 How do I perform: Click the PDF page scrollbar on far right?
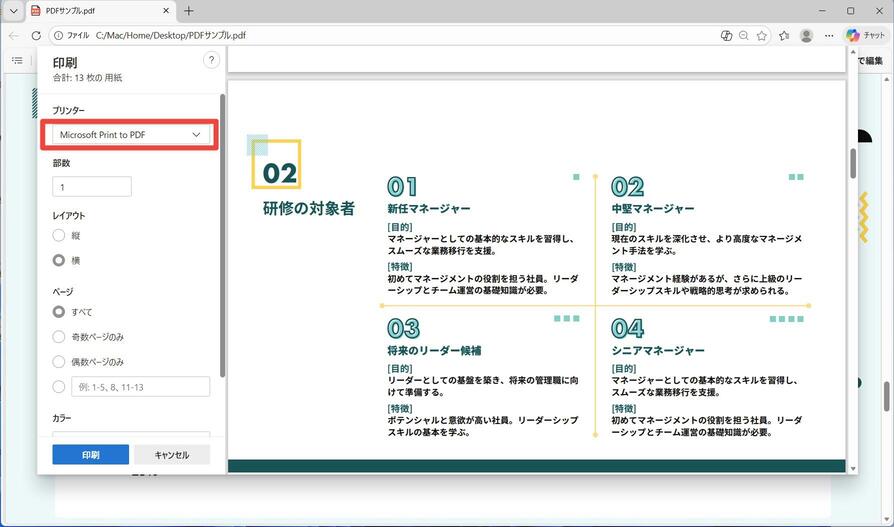[888, 396]
